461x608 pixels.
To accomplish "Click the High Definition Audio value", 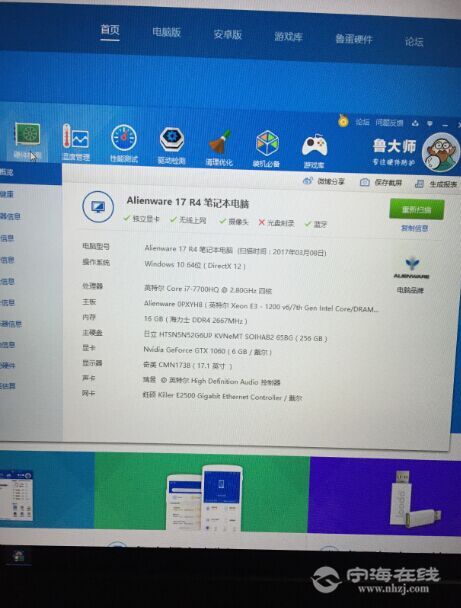I will pyautogui.click(x=211, y=381).
